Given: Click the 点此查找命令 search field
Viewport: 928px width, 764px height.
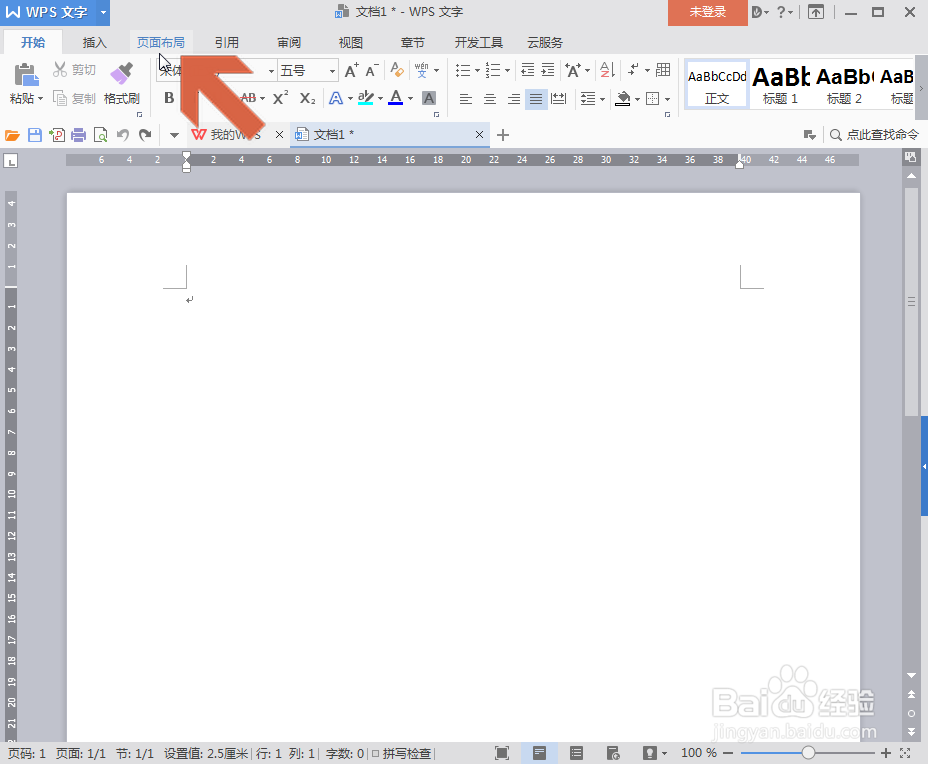Looking at the screenshot, I should [882, 135].
